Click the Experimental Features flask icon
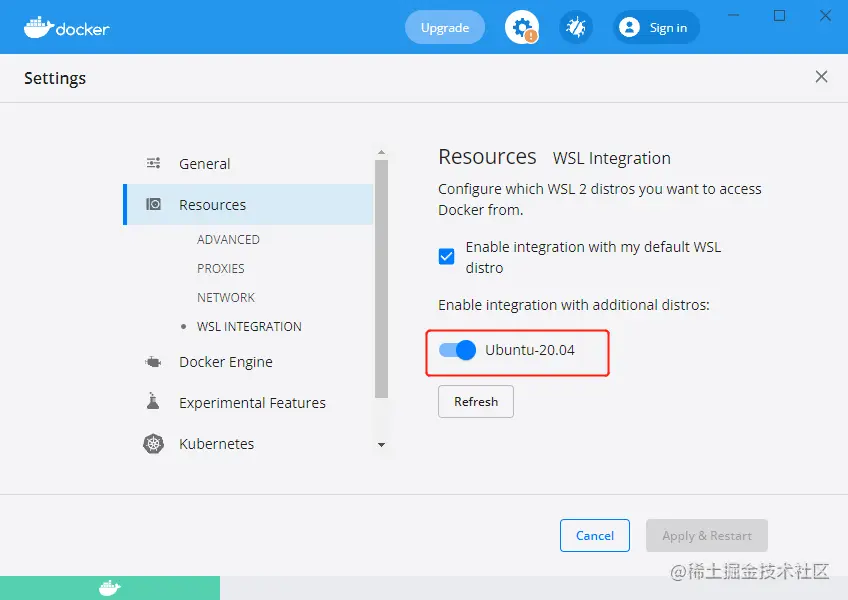Viewport: 848px width, 600px height. point(153,401)
